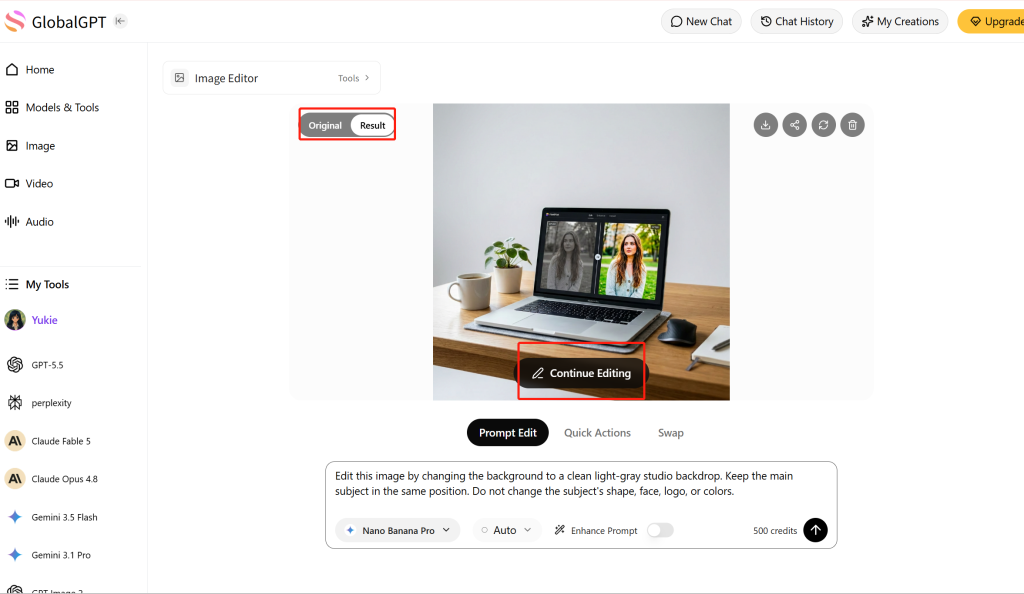Click the Upgrade button
The image size is (1024, 594).
click(991, 22)
